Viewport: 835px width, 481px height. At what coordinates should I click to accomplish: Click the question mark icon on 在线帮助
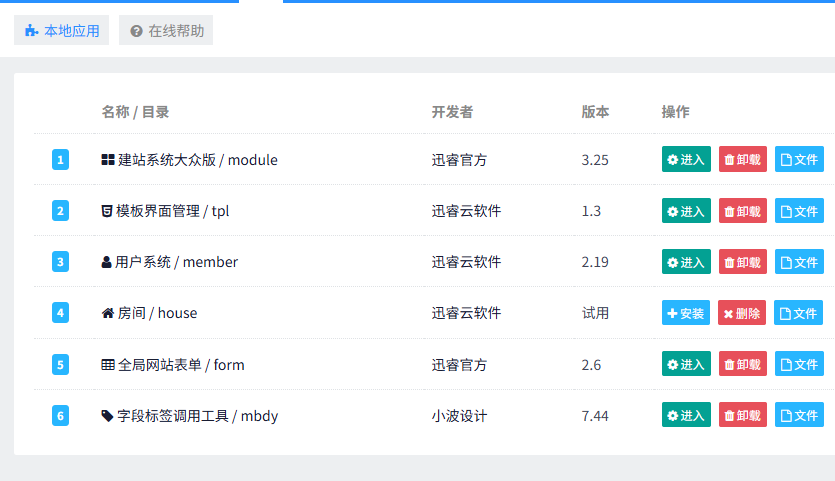tap(137, 31)
